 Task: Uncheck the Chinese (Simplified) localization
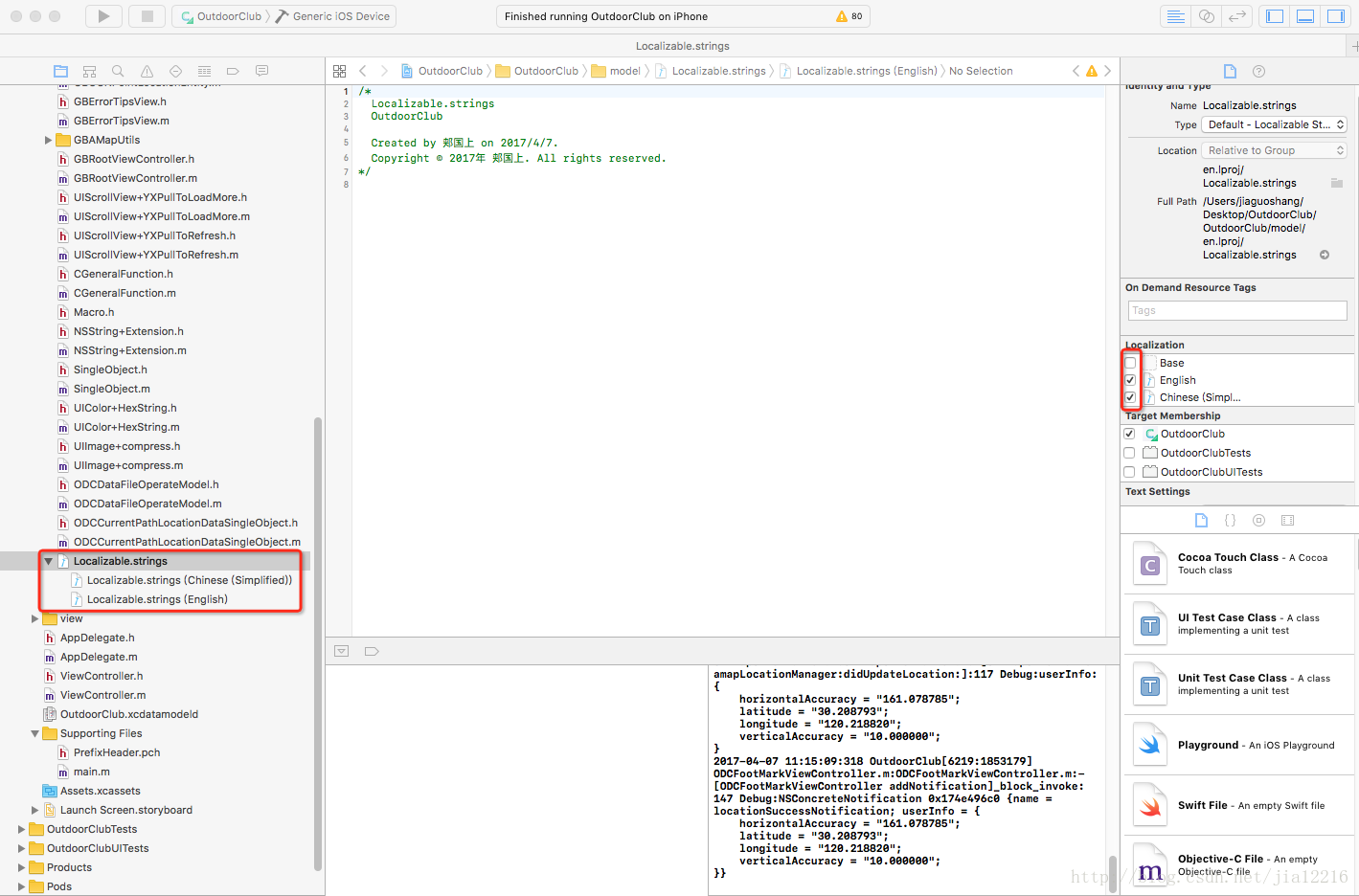click(1130, 397)
